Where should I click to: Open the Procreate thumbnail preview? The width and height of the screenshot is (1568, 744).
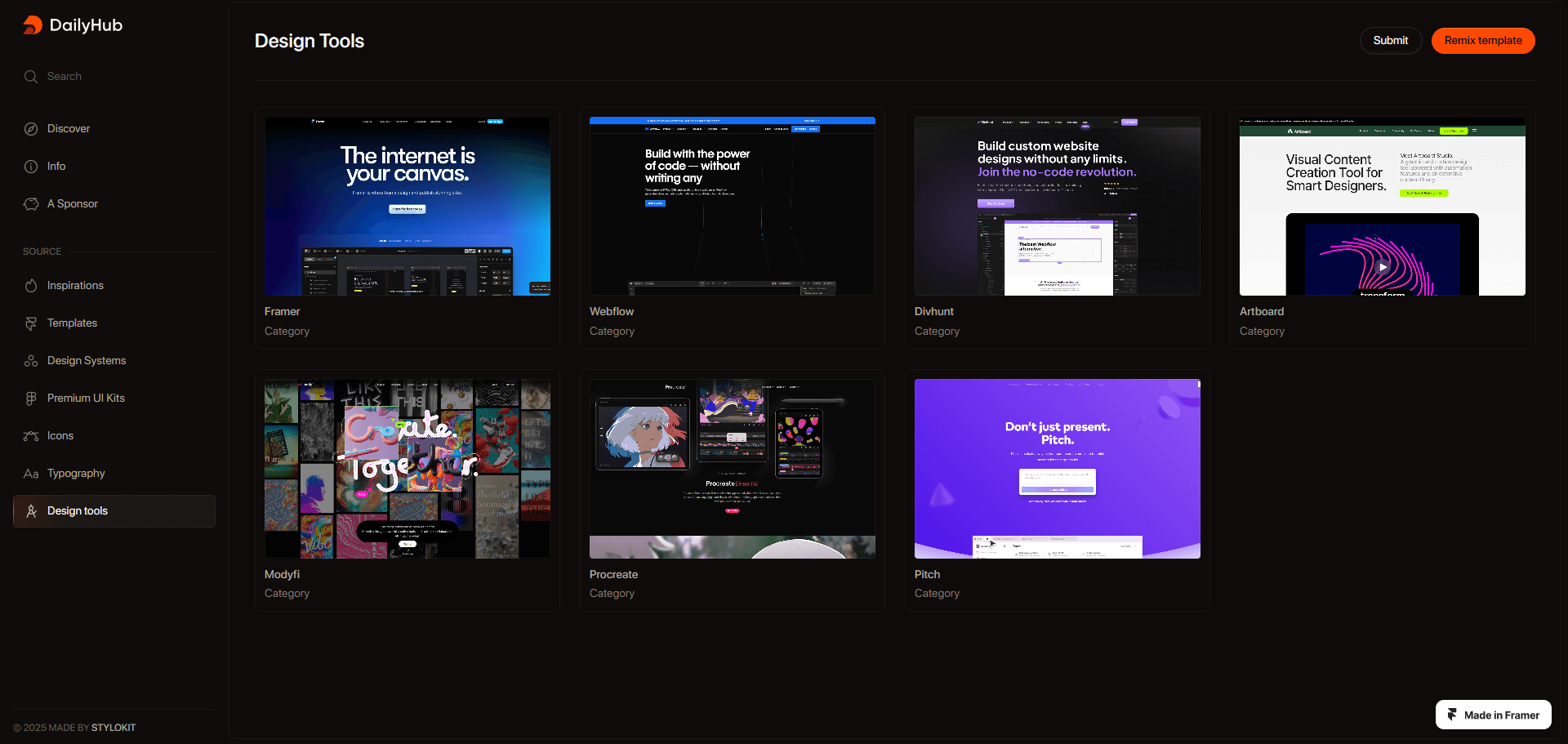pos(733,469)
